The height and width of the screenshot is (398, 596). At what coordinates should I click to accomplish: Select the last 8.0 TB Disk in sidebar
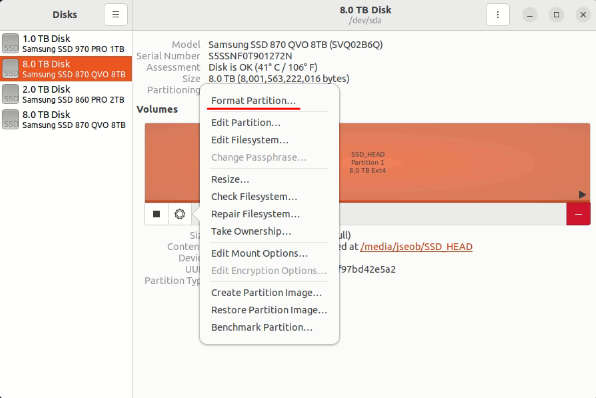coord(66,119)
